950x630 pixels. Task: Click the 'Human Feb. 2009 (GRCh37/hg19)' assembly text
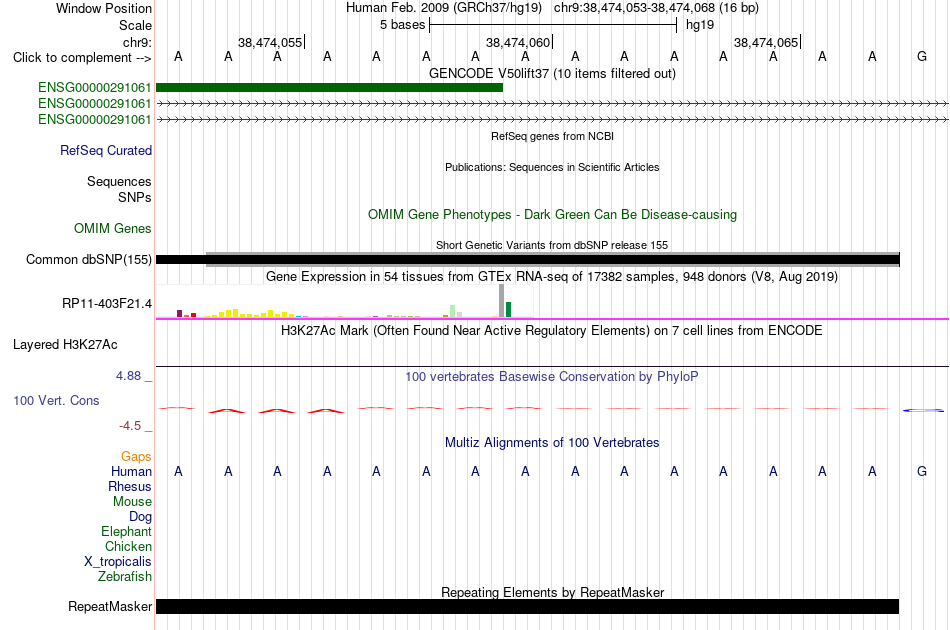(443, 8)
